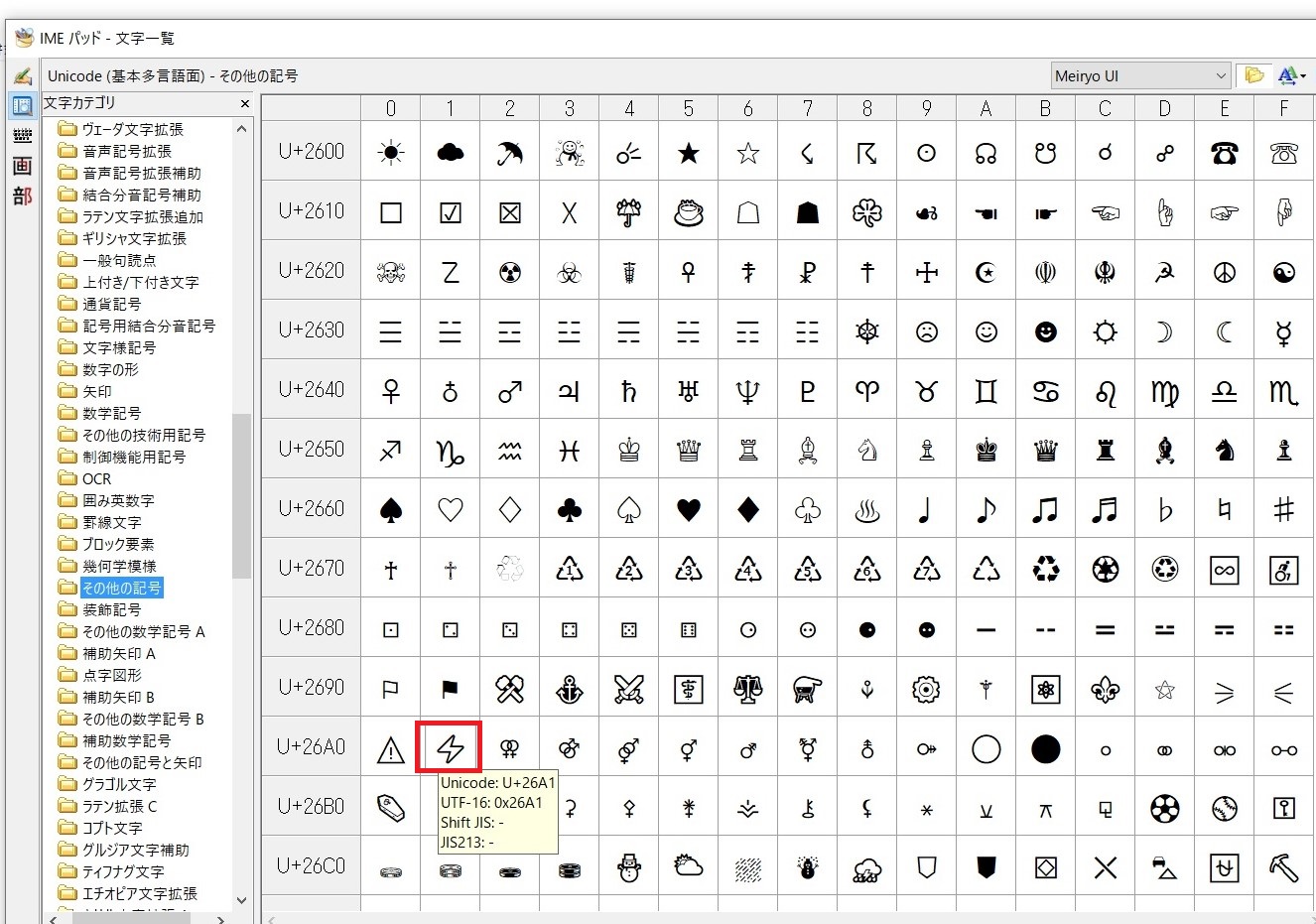Click the U+2660 row header

coord(311,509)
